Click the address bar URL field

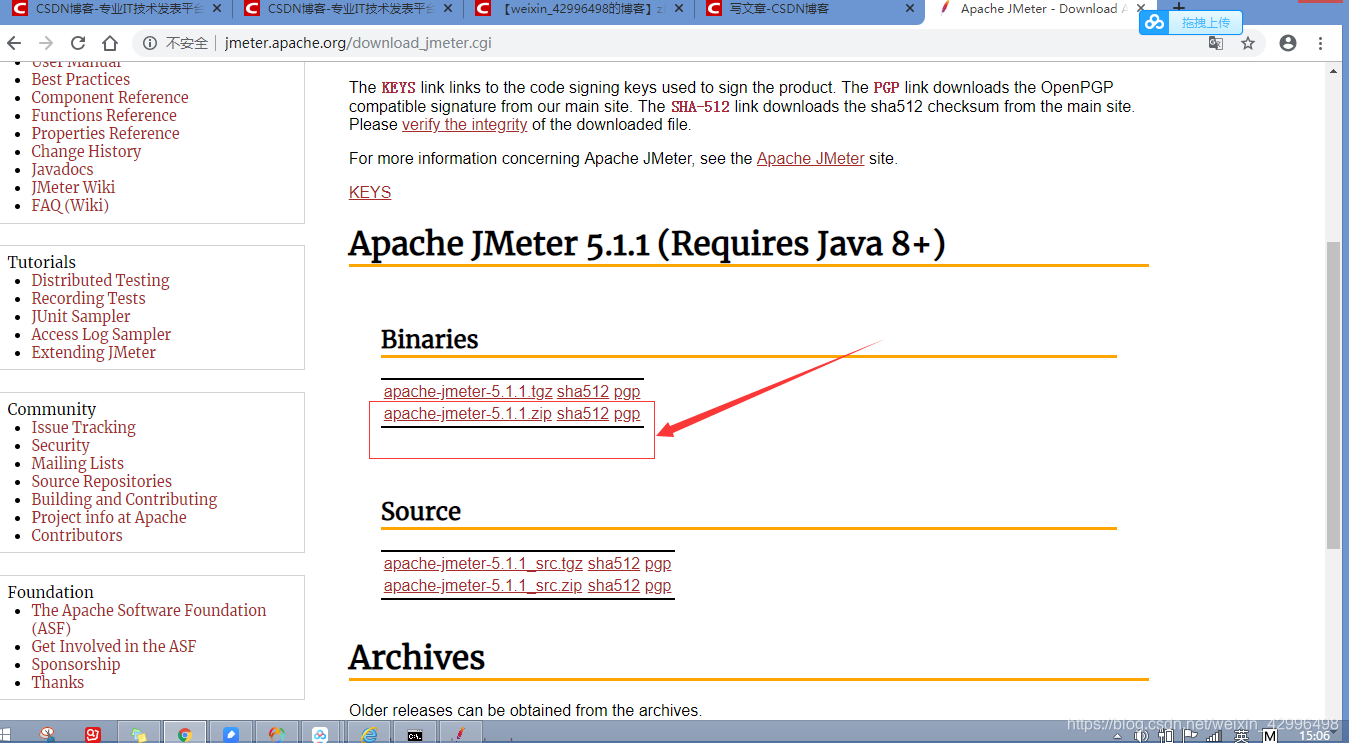[x=700, y=43]
